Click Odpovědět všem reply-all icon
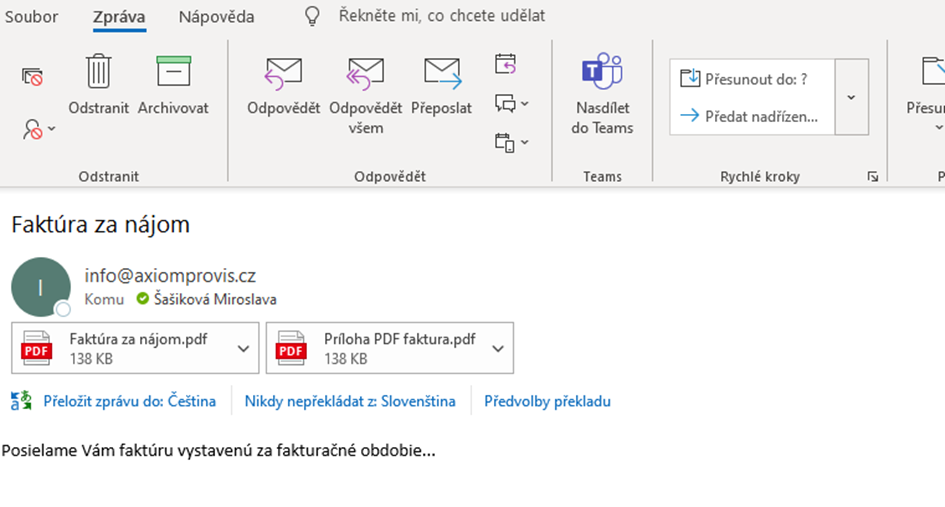Screen dimensions: 945x507 coord(365,73)
